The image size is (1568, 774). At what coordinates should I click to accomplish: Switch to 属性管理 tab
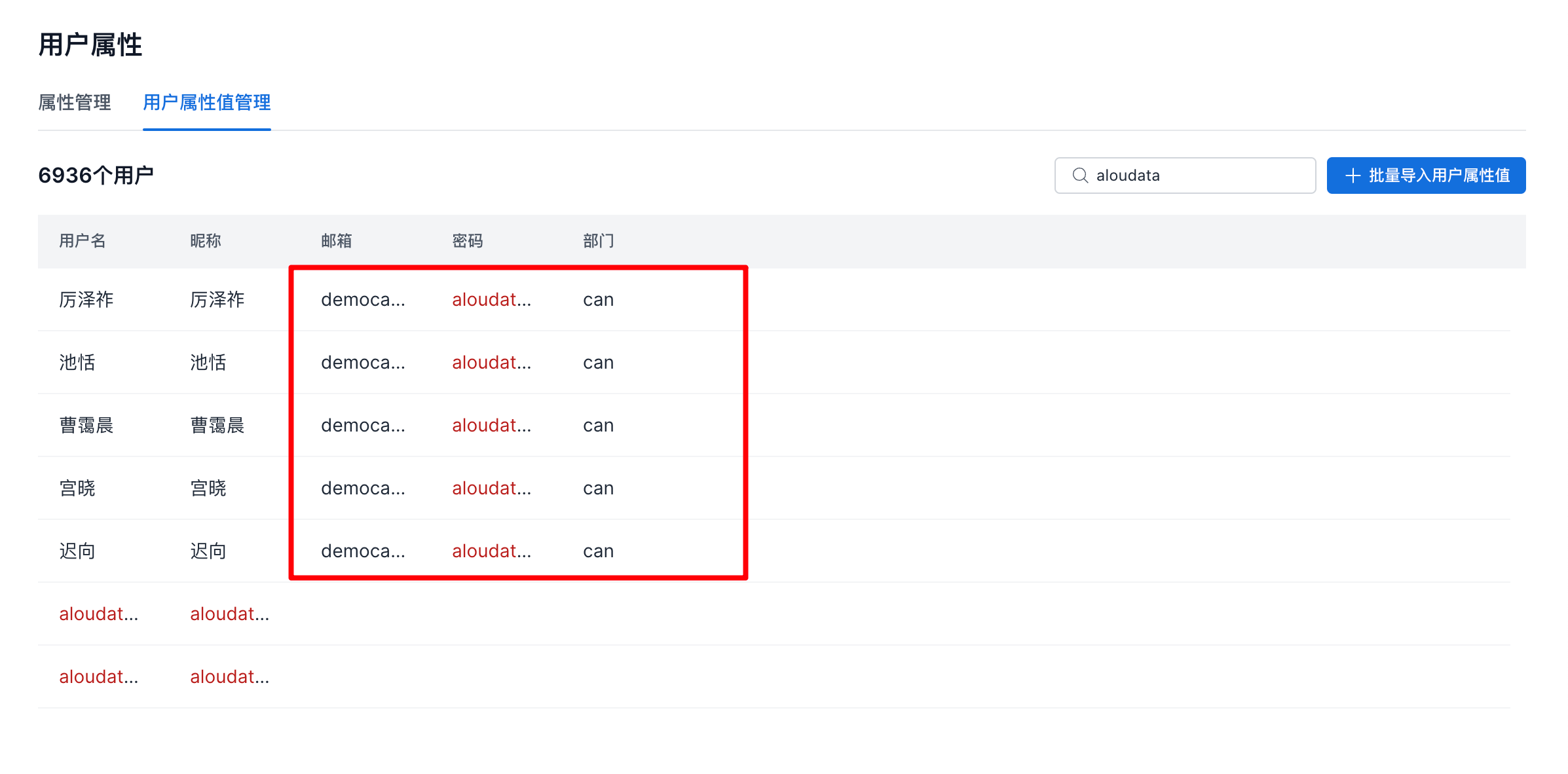tap(75, 103)
